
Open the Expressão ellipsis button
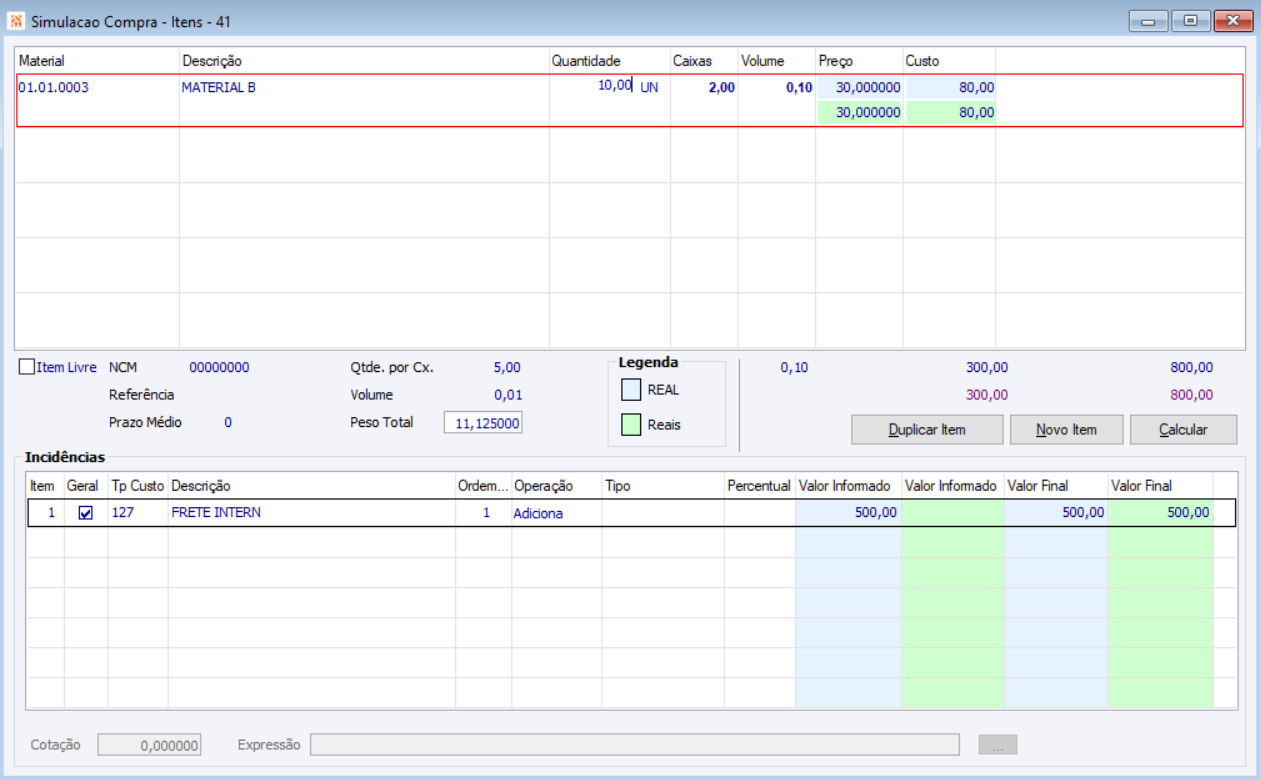tap(998, 745)
